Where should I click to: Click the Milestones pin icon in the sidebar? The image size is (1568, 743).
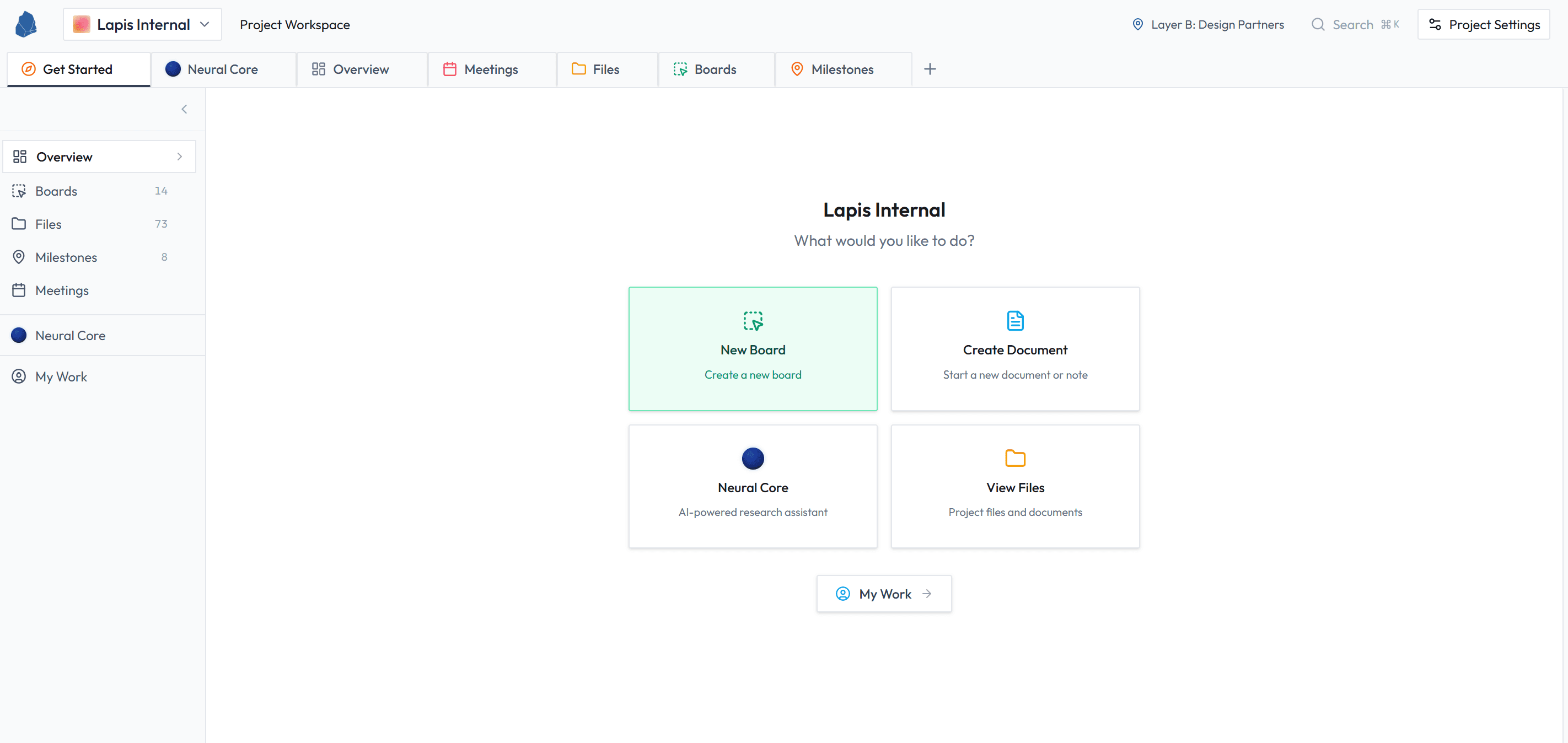coord(18,257)
